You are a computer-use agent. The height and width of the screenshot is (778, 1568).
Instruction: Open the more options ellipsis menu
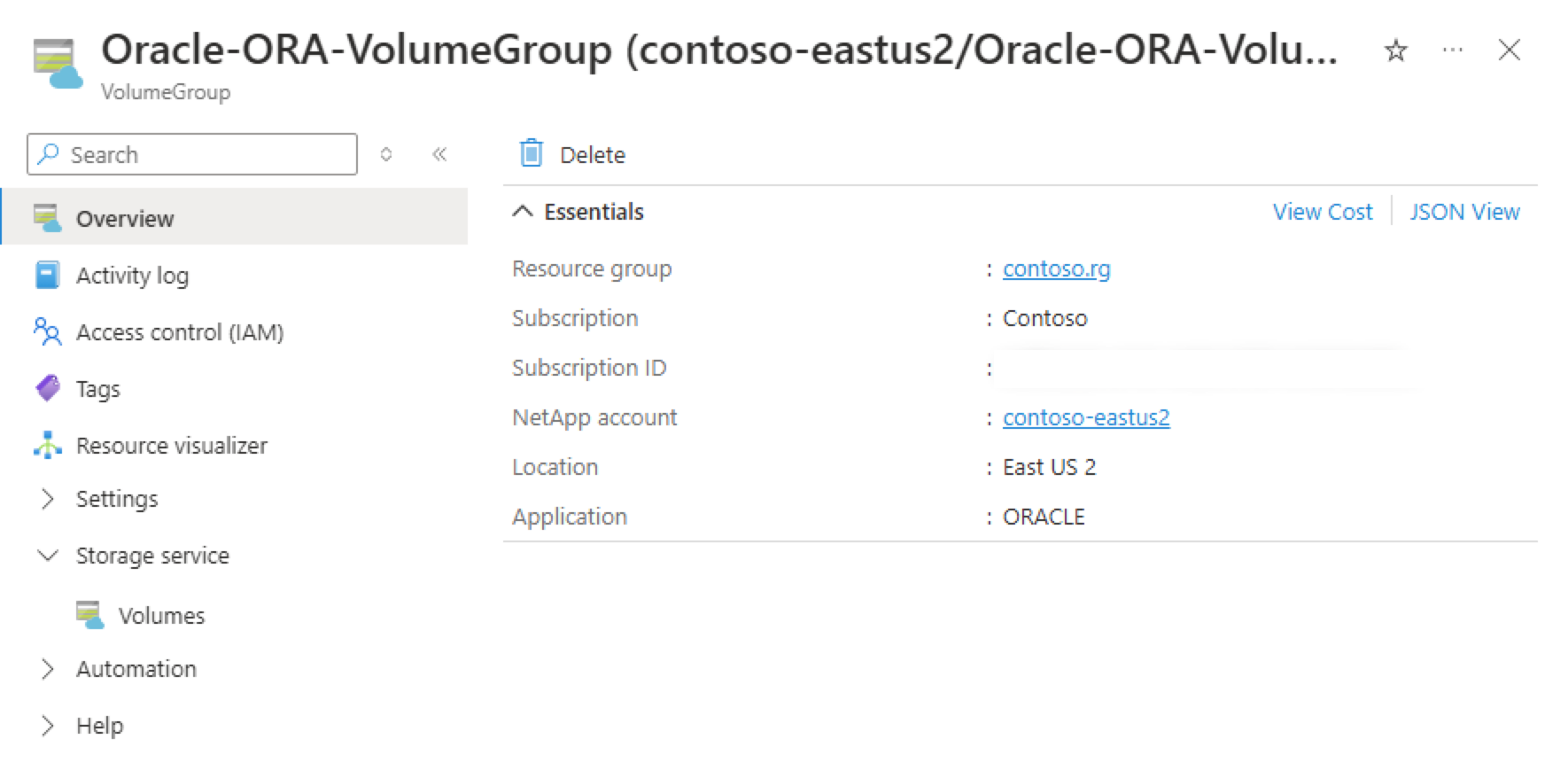1452,50
